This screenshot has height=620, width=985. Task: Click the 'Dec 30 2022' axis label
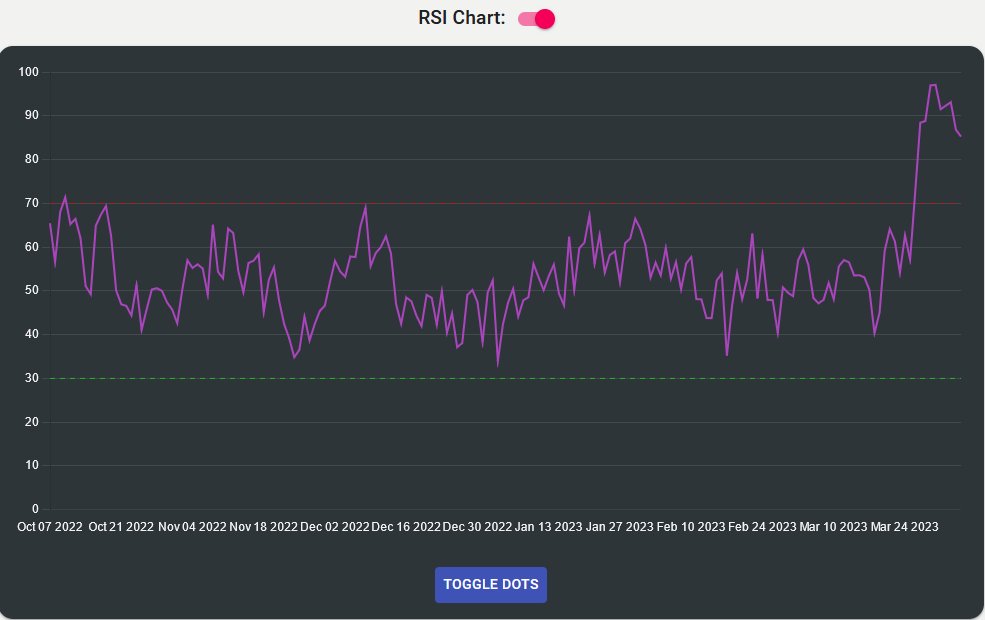click(477, 527)
